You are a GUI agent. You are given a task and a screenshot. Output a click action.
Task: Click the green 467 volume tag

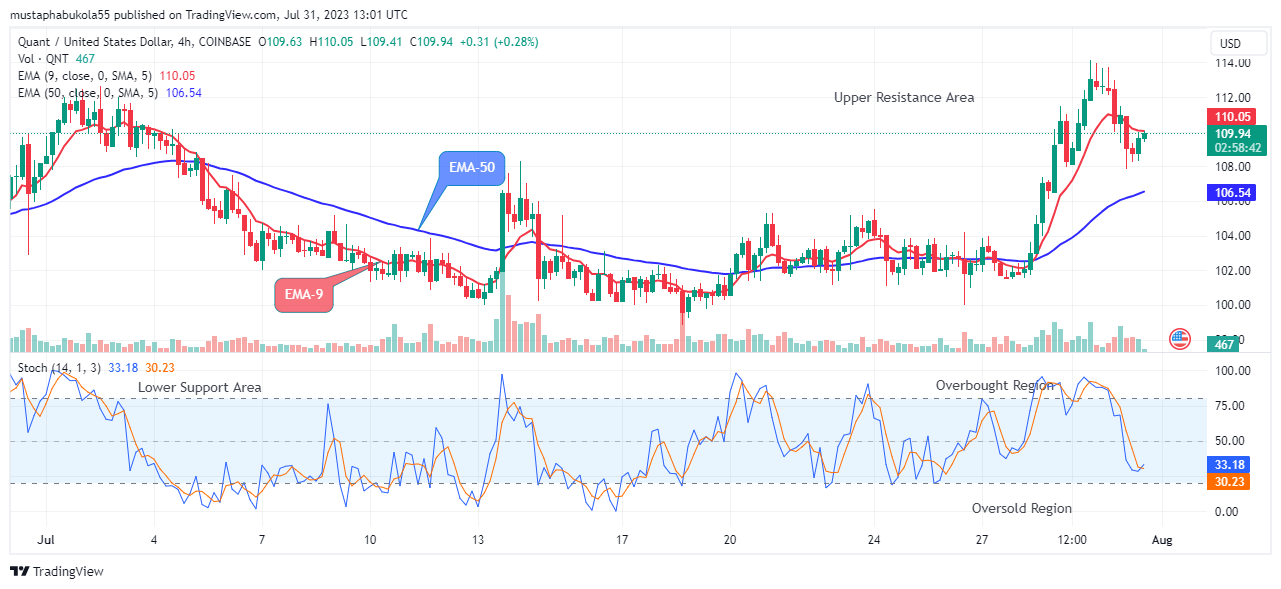coord(1224,345)
